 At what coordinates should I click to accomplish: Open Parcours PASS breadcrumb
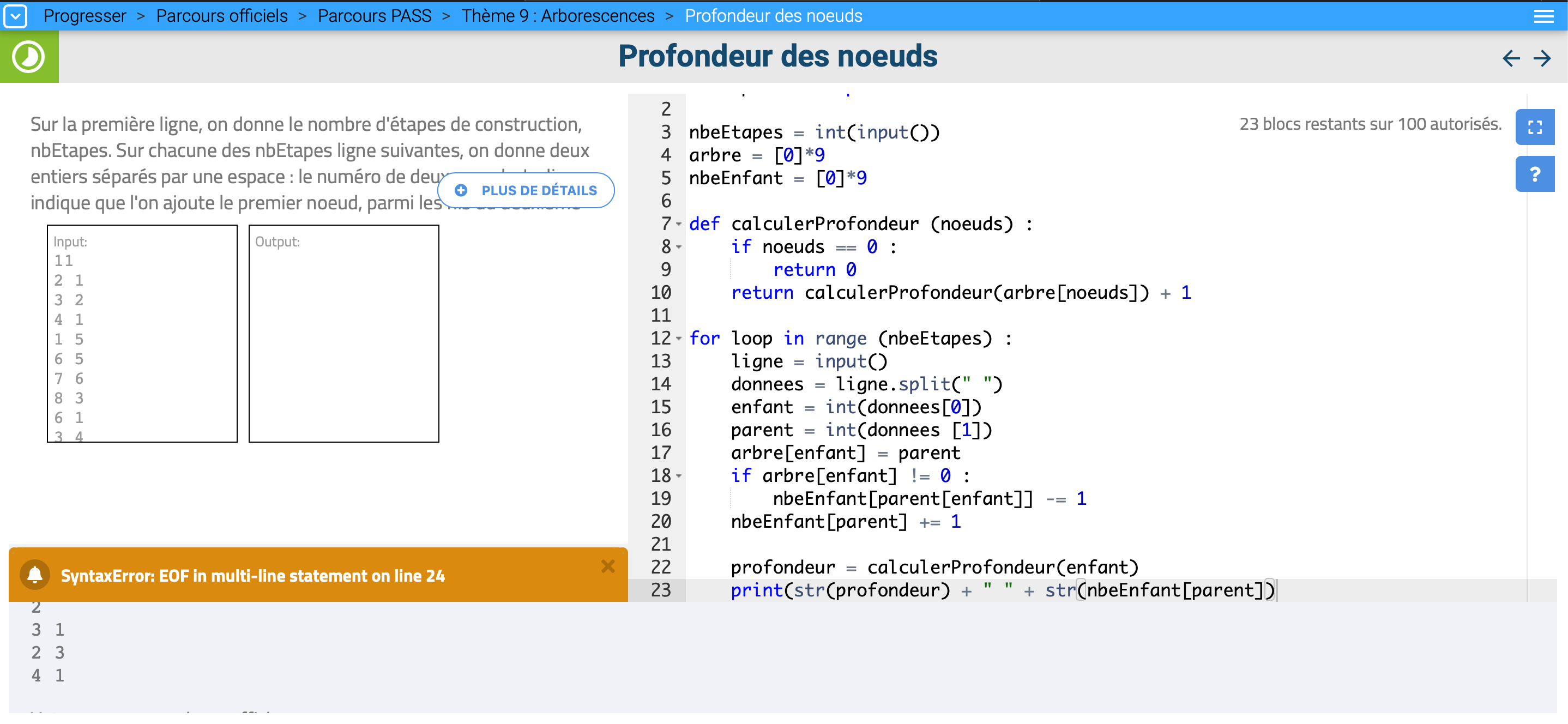point(375,16)
